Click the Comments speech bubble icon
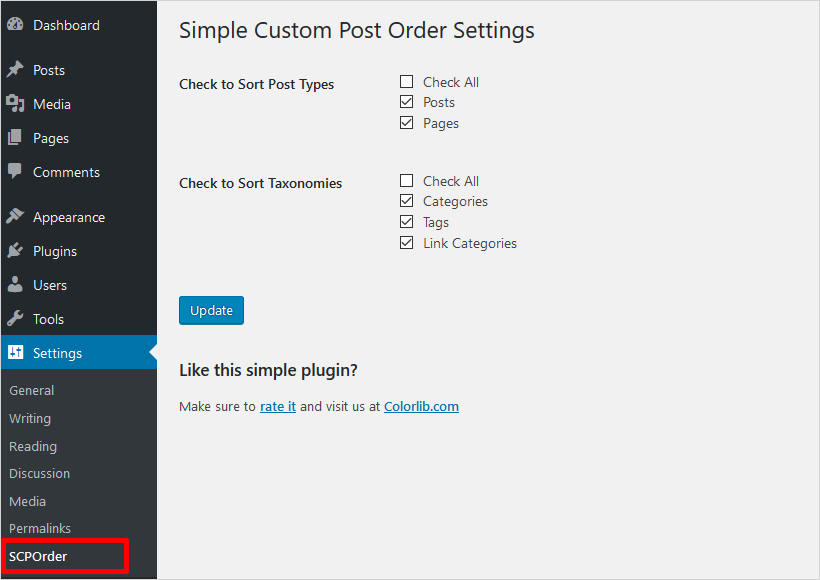Screen dimensions: 820x580 [x=15, y=172]
